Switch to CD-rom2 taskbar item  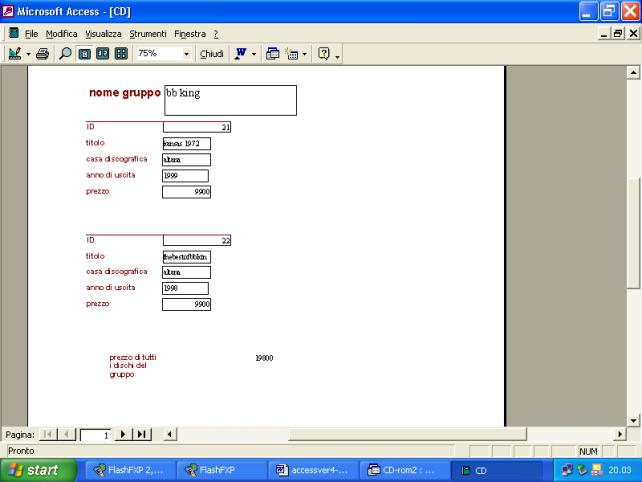click(x=405, y=470)
